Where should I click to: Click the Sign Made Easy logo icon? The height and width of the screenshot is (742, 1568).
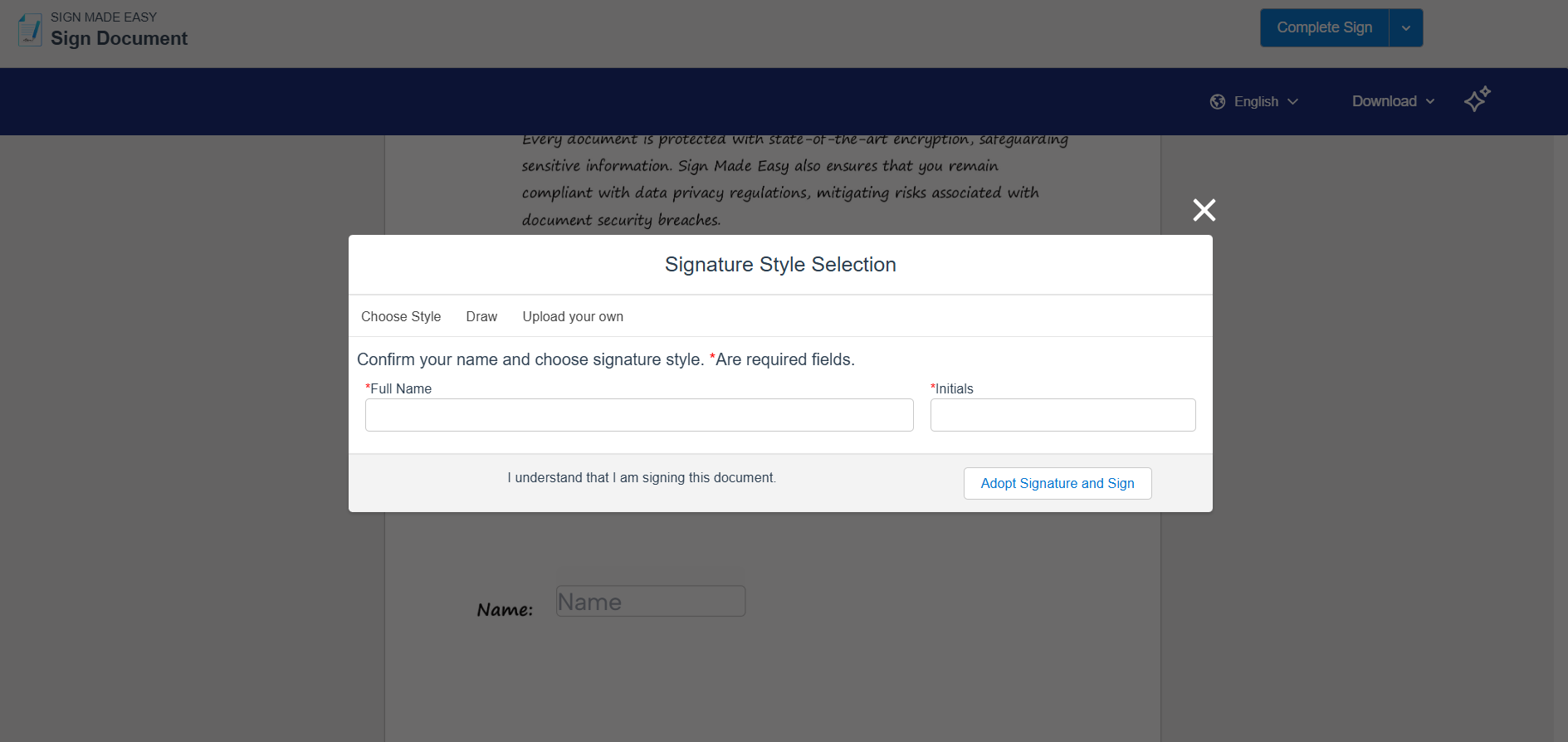[x=30, y=30]
